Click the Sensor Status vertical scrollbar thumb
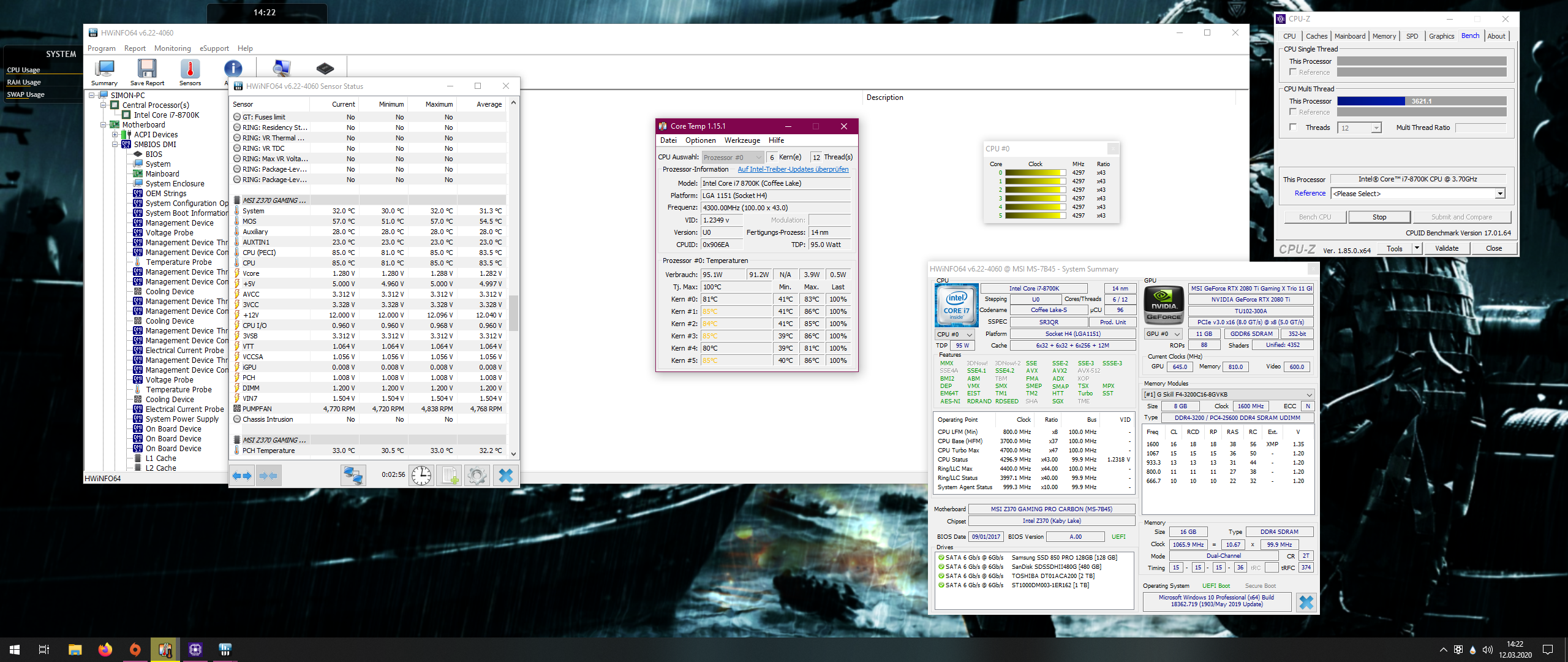The height and width of the screenshot is (662, 1568). [513, 313]
